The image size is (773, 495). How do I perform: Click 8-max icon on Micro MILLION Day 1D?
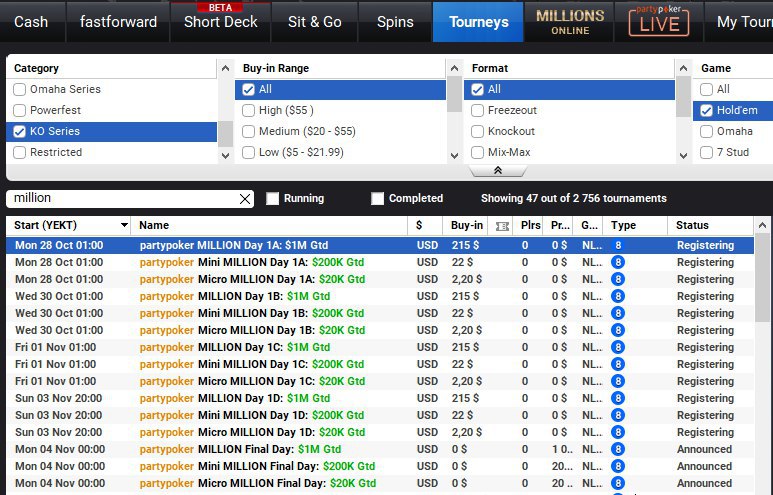click(x=618, y=432)
